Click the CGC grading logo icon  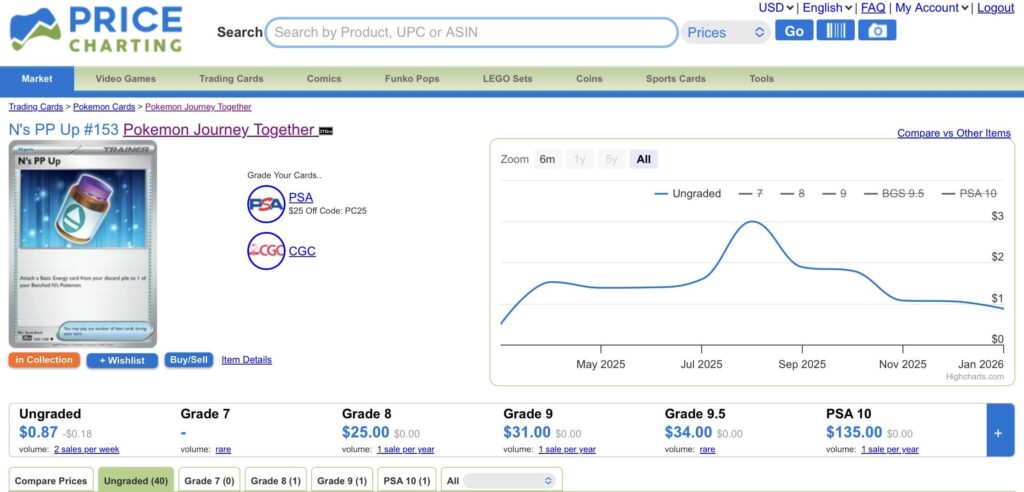click(x=266, y=251)
